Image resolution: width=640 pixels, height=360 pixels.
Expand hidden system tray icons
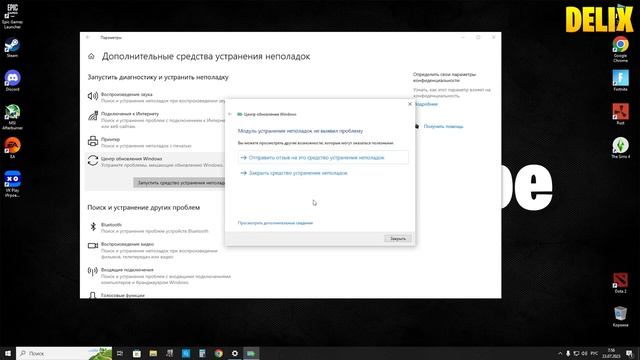click(560, 353)
